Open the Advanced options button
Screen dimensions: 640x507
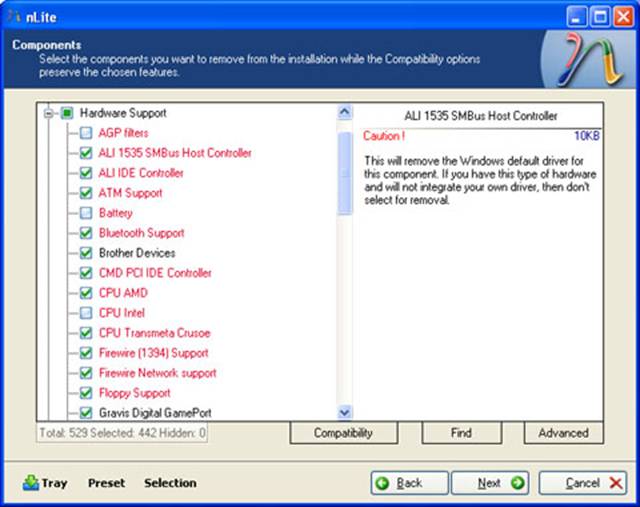pyautogui.click(x=563, y=433)
